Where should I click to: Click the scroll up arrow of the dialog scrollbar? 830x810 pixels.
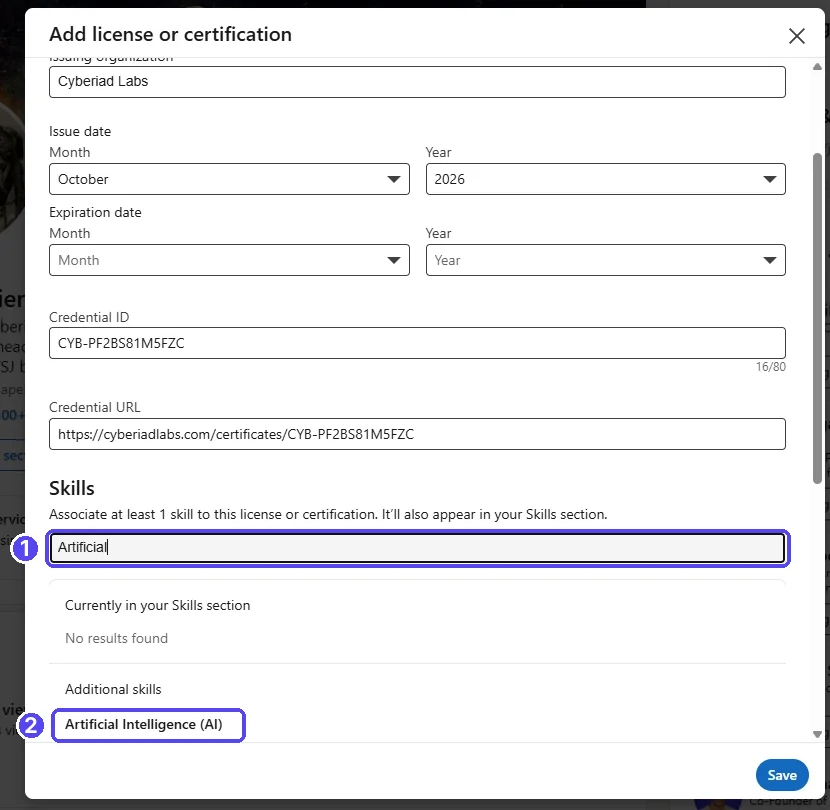[x=817, y=67]
